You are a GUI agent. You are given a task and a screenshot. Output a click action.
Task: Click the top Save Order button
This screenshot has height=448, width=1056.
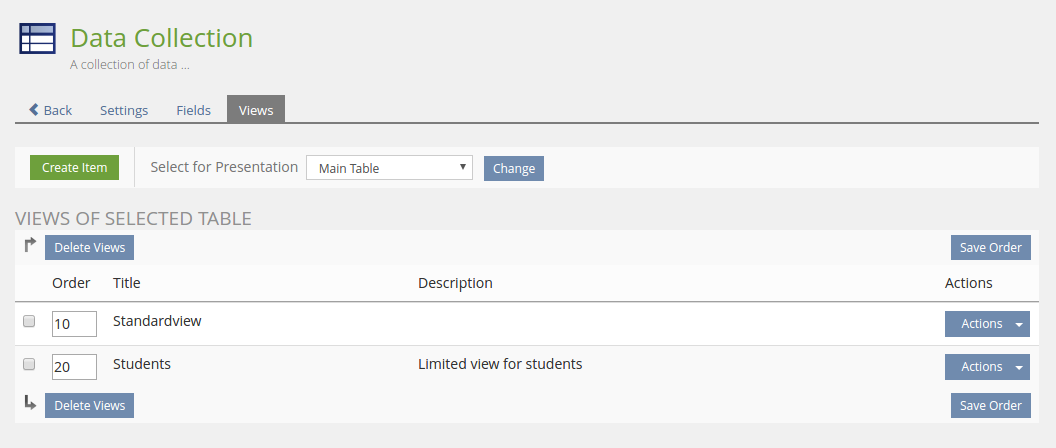tap(990, 248)
